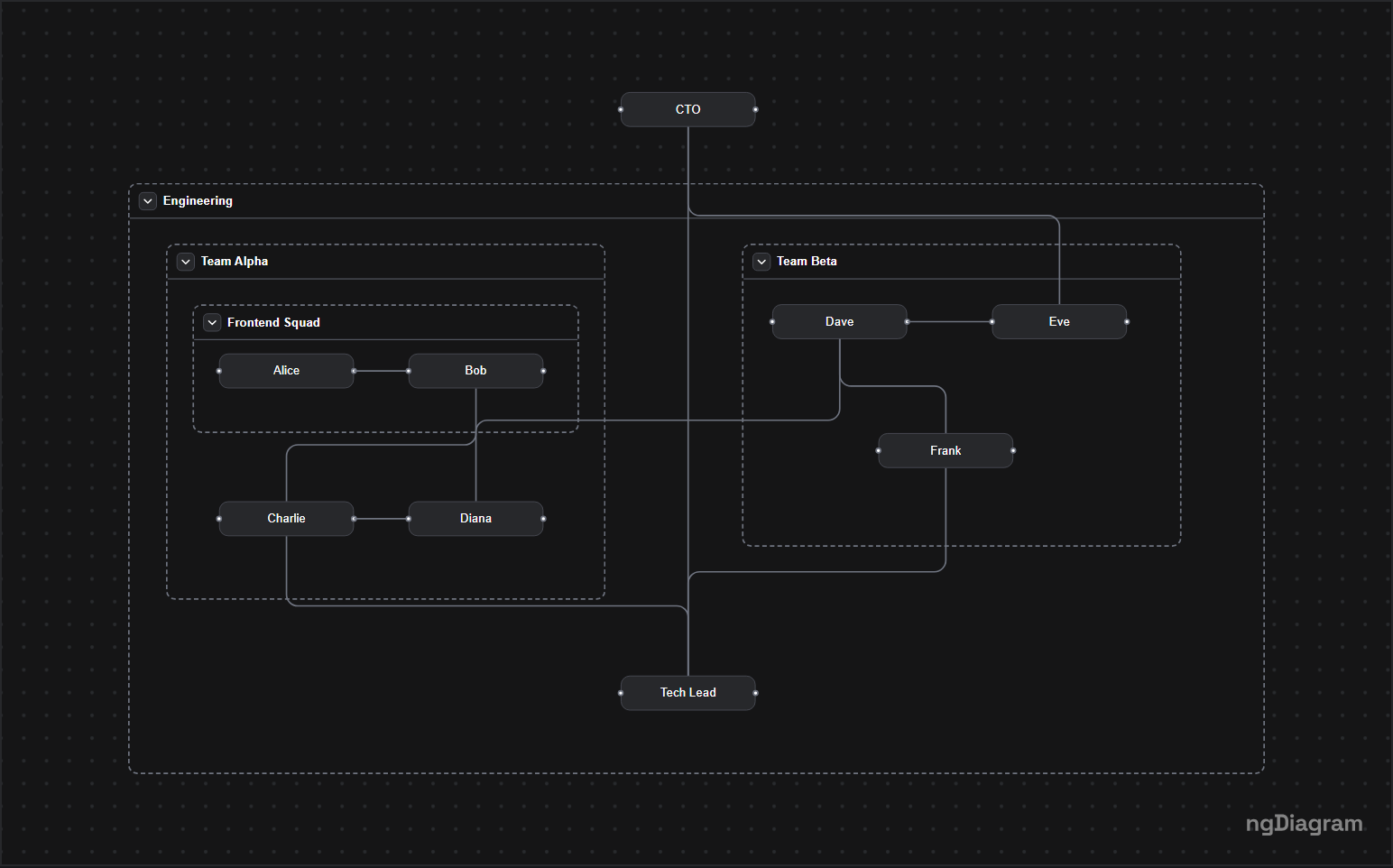Click the left port of Eve node
Image resolution: width=1393 pixels, height=868 pixels.
pos(992,322)
